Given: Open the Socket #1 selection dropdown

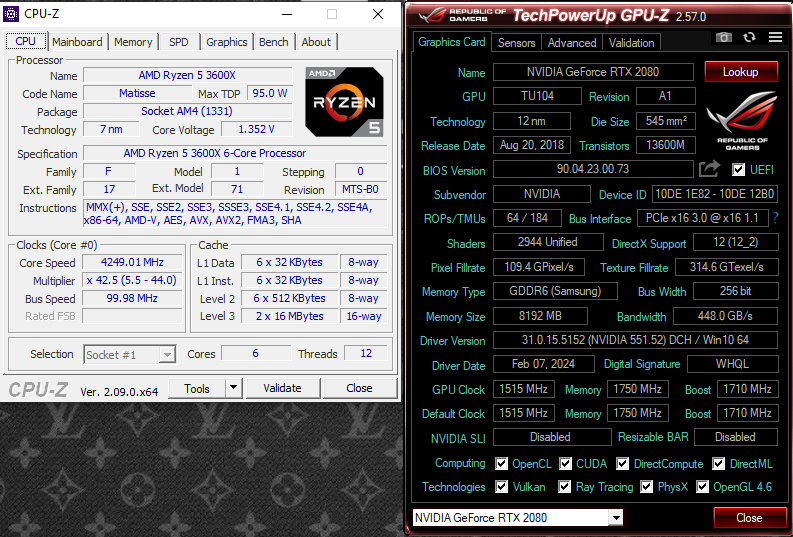Looking at the screenshot, I should click(x=129, y=354).
